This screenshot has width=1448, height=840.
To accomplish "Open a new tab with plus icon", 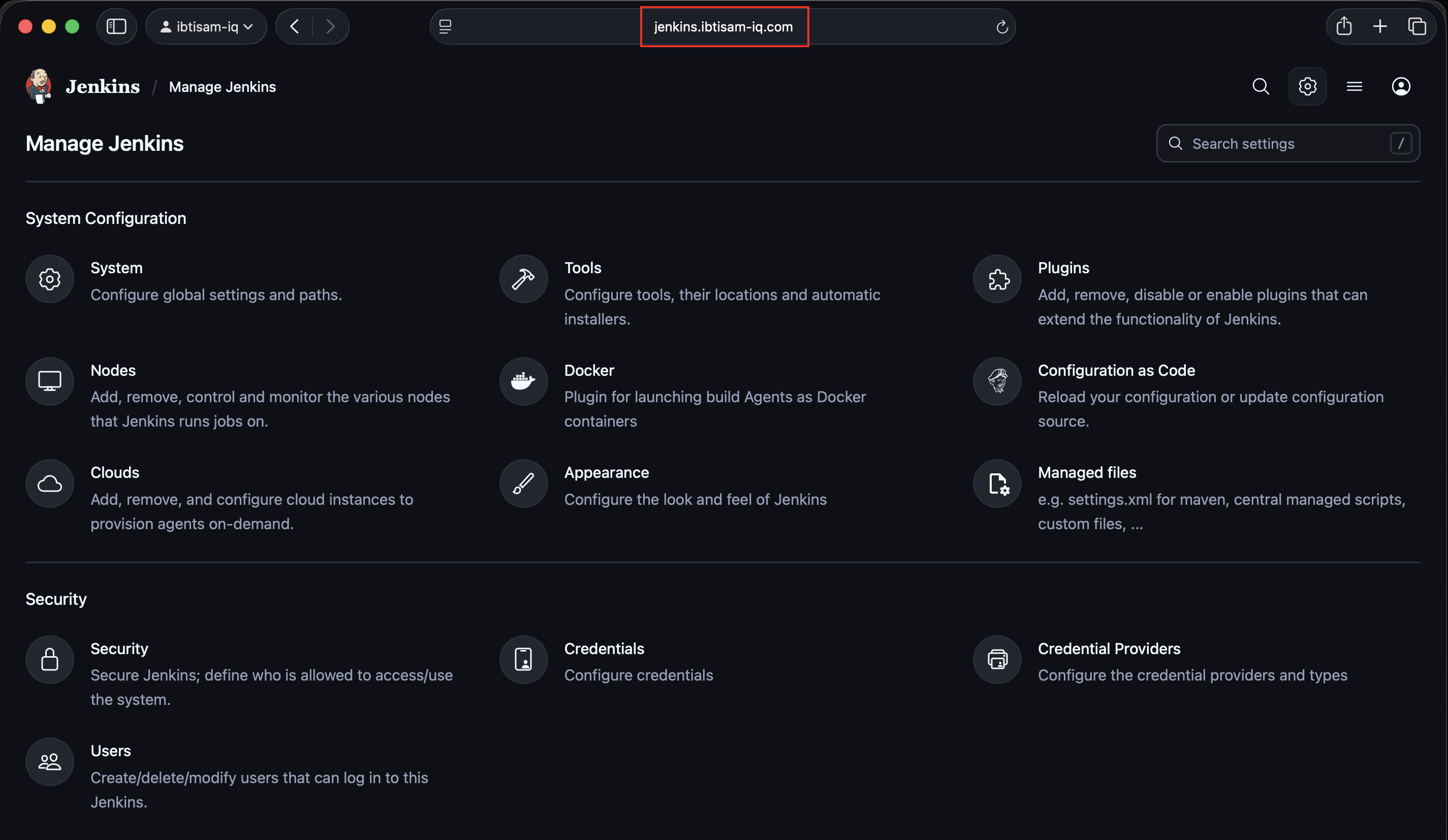I will tap(1380, 26).
